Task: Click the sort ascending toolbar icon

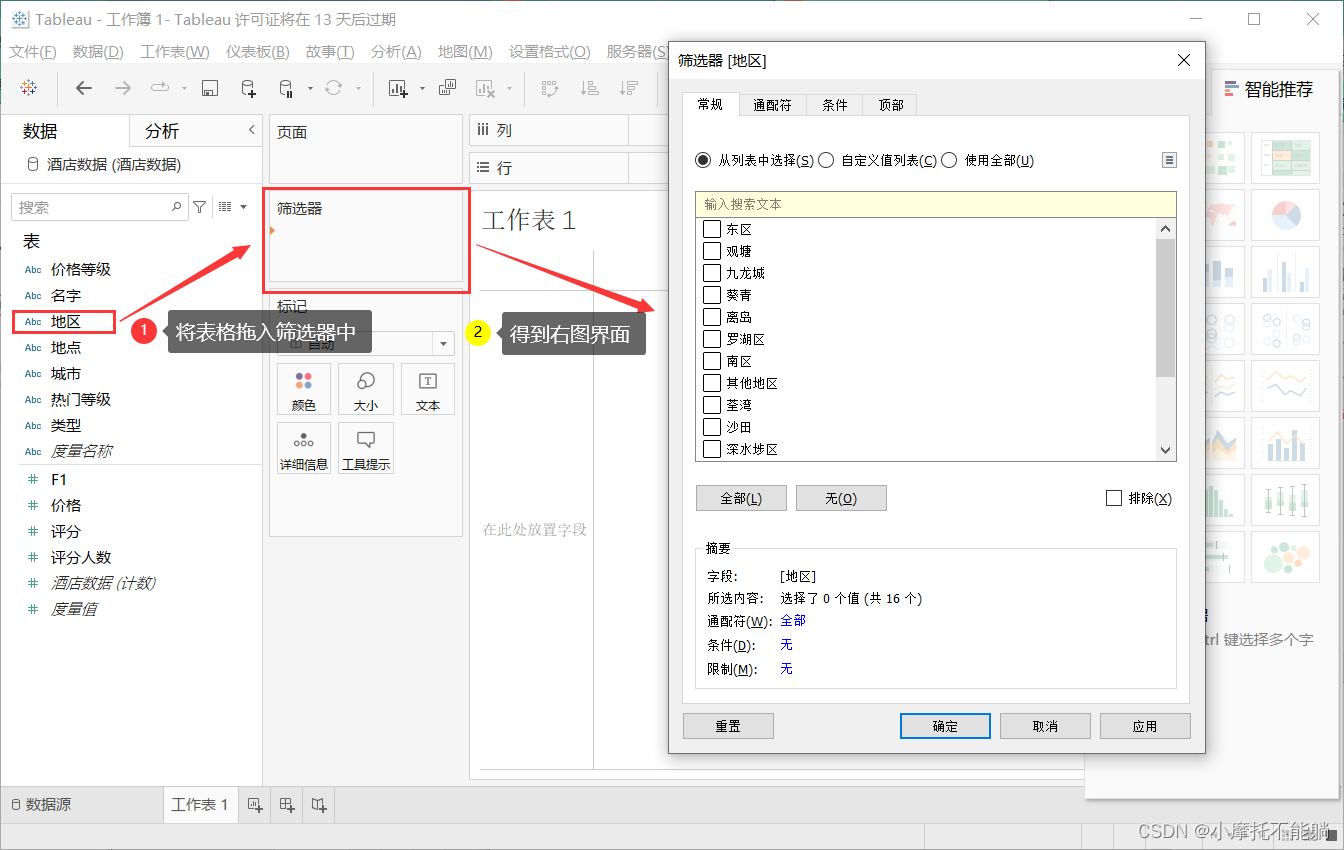Action: click(x=590, y=88)
